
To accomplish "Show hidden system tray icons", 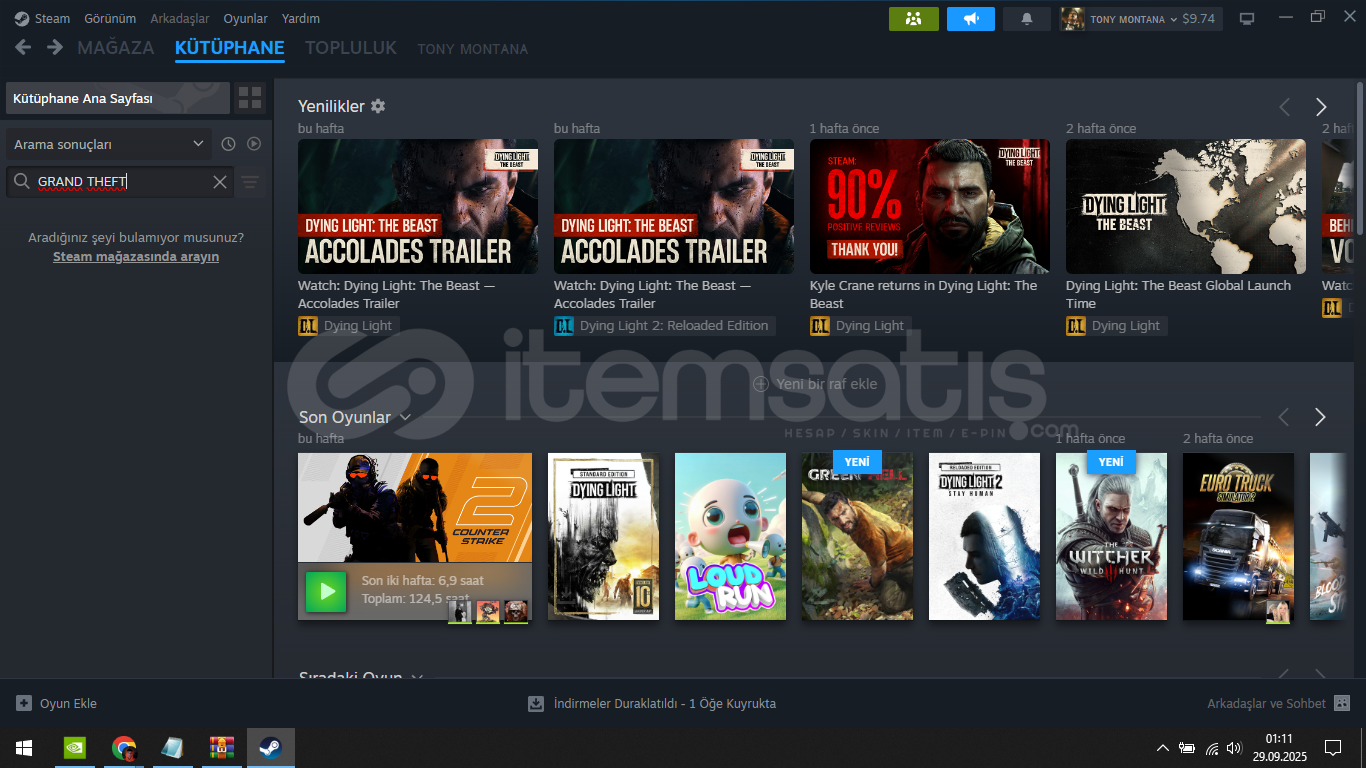I will [1162, 748].
